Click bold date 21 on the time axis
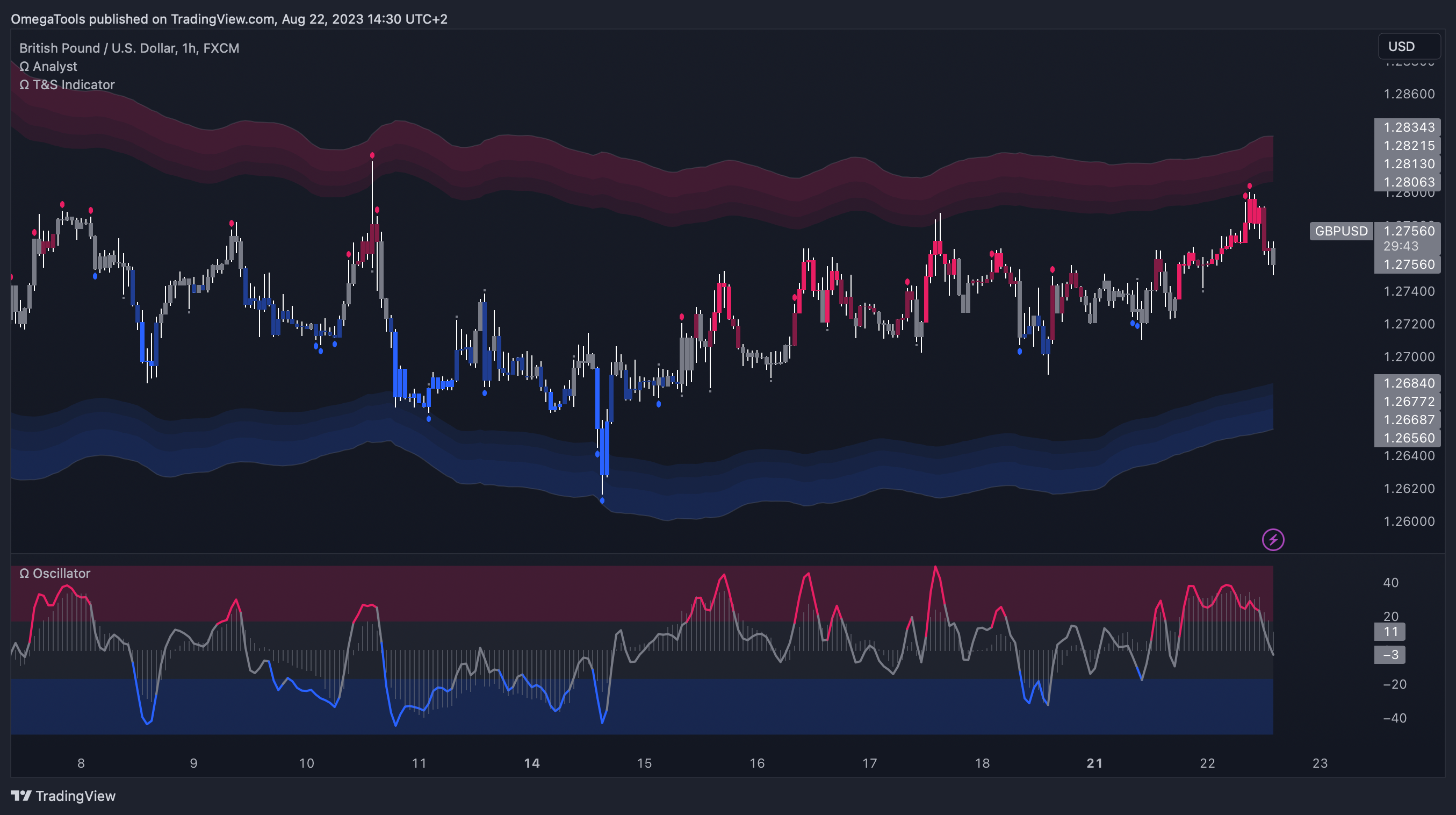The width and height of the screenshot is (1456, 815). (1095, 763)
